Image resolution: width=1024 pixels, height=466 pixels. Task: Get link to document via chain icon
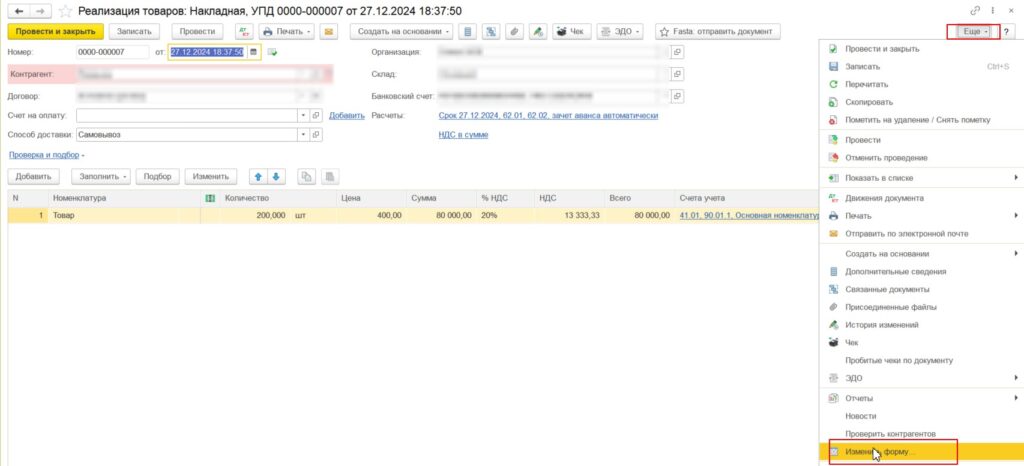click(x=976, y=11)
